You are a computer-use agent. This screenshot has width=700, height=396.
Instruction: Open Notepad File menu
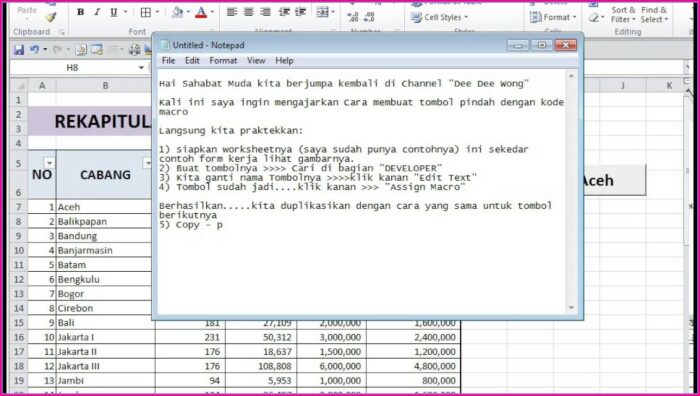click(x=168, y=61)
